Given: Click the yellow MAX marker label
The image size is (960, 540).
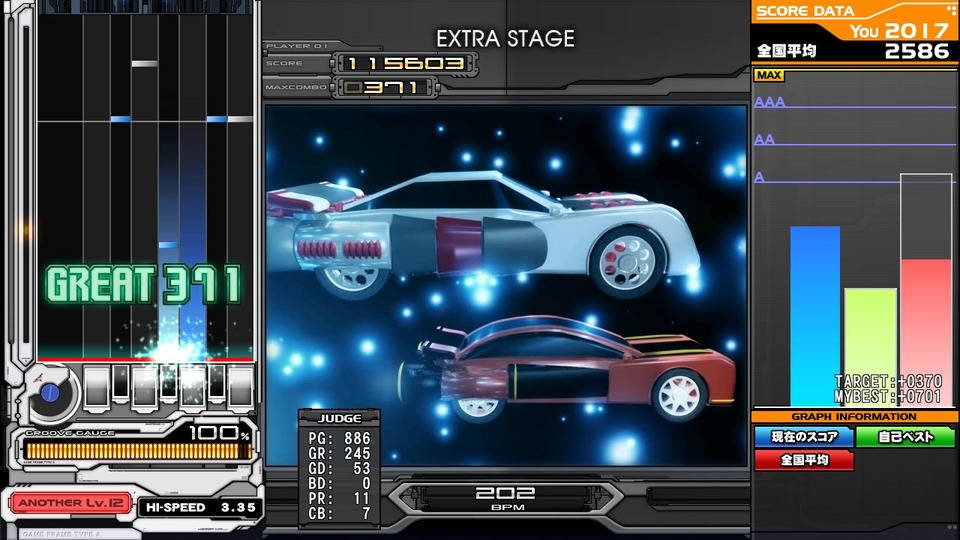Looking at the screenshot, I should pos(769,75).
